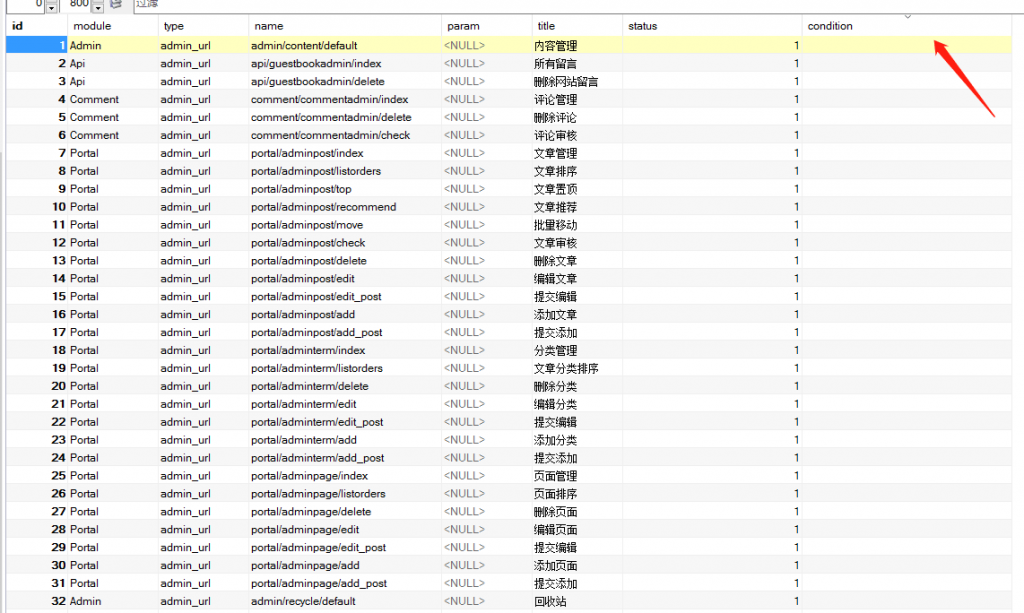Click the name column header
This screenshot has width=1024, height=613.
pos(343,26)
